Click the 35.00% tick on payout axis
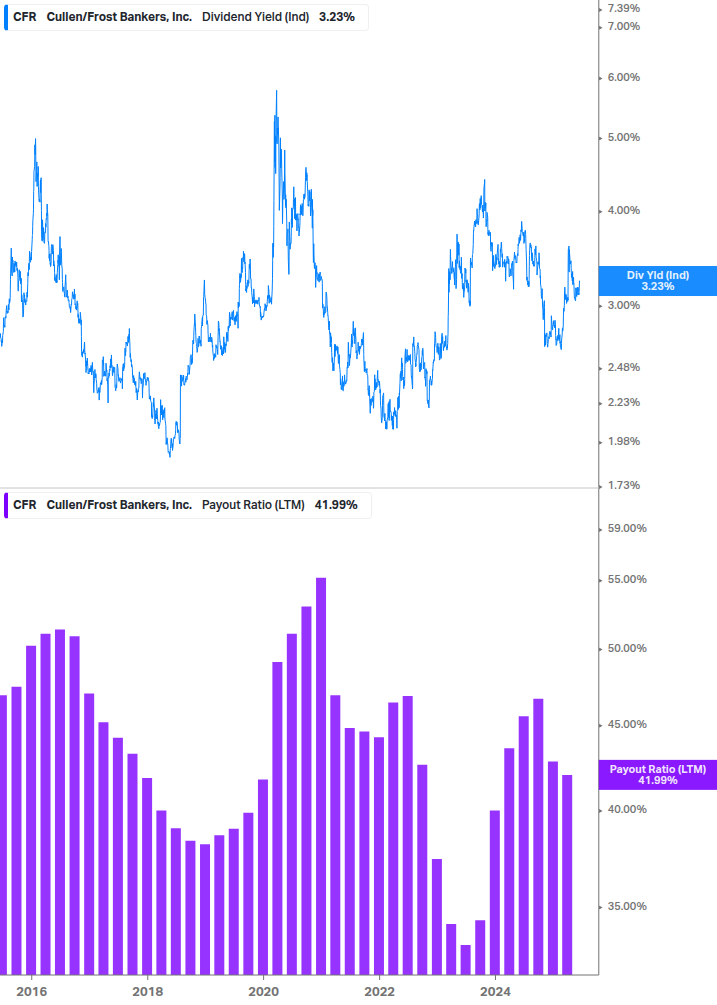This screenshot has width=717, height=1005. [x=627, y=906]
